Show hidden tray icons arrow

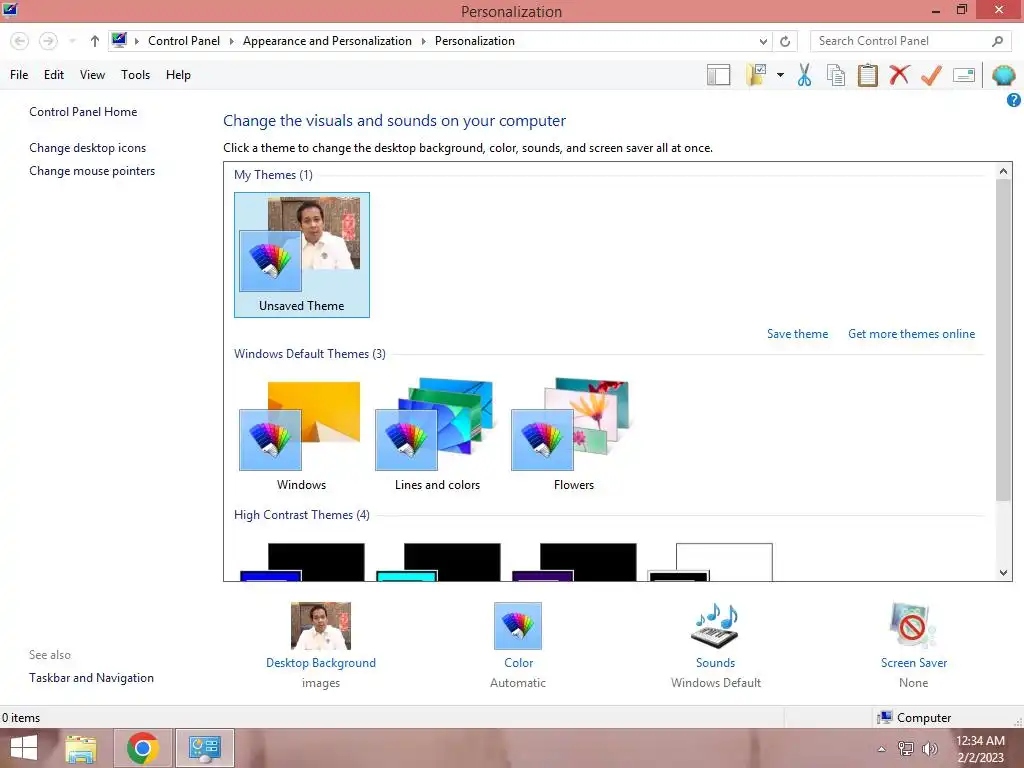(x=882, y=749)
